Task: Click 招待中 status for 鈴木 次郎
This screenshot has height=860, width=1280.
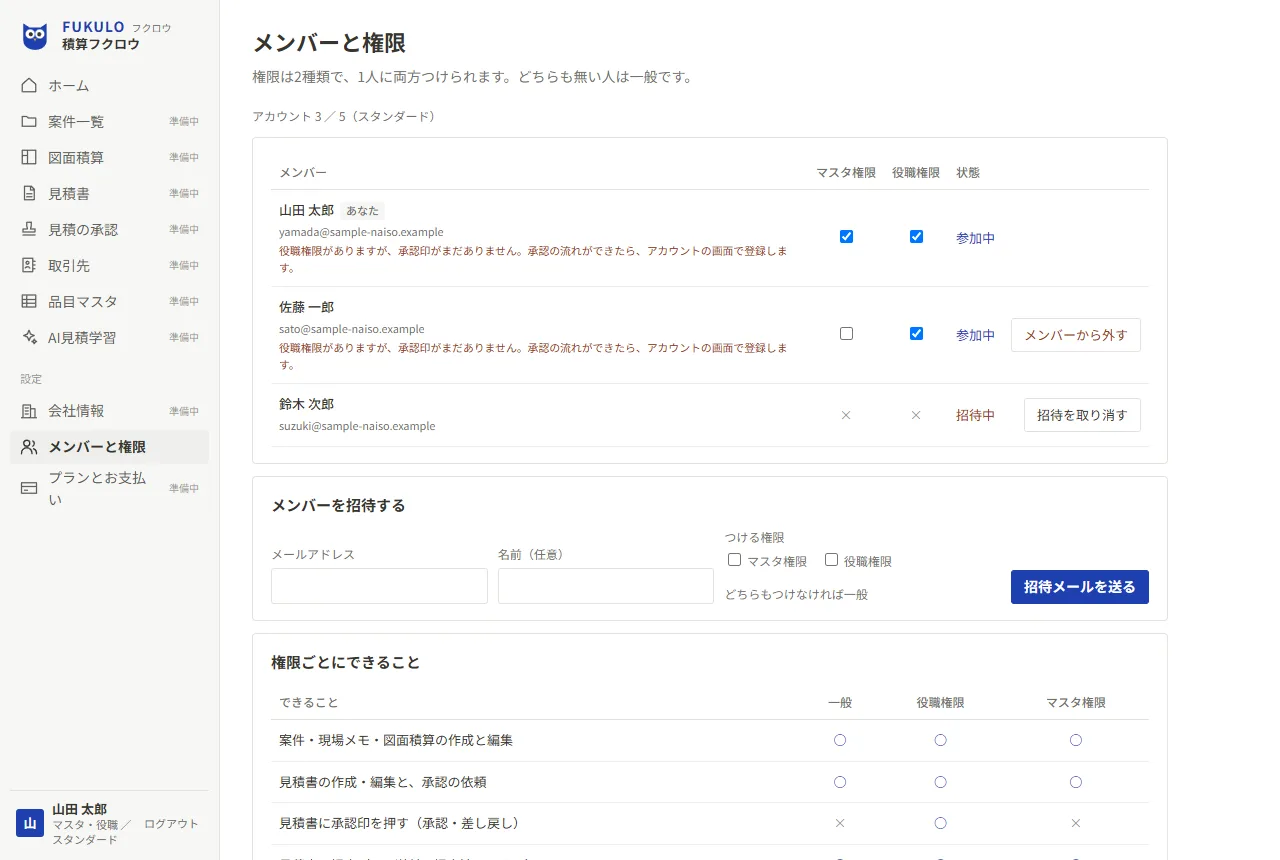Action: click(975, 415)
